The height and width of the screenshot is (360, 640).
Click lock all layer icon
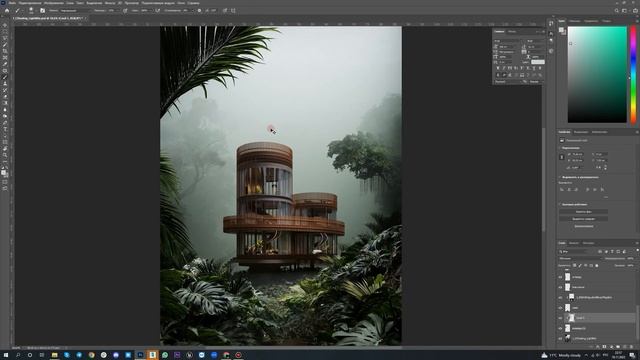click(597, 265)
